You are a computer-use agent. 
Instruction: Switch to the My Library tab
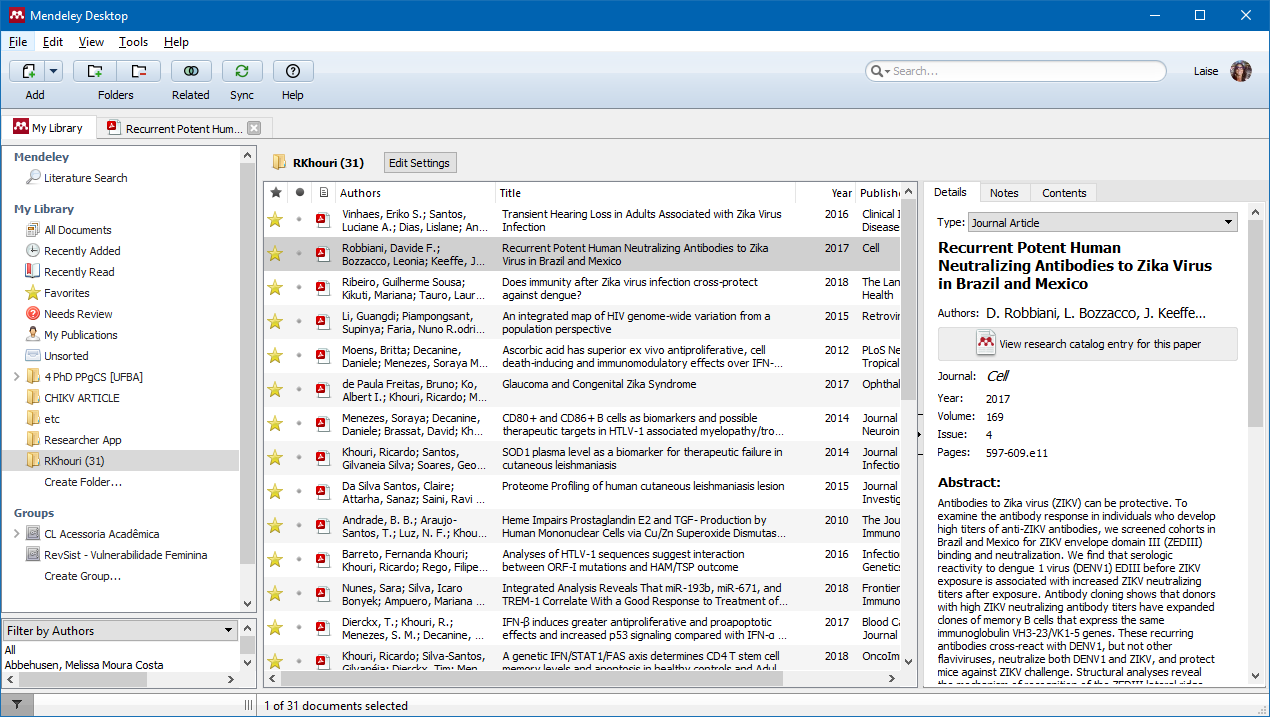[x=48, y=128]
